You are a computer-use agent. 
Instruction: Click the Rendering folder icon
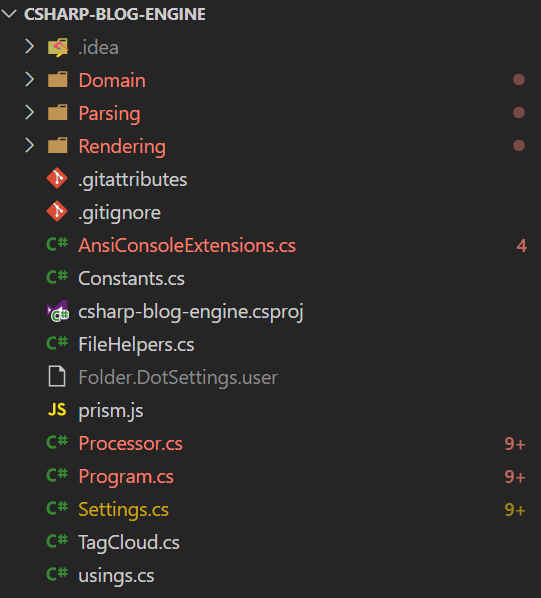pos(58,146)
